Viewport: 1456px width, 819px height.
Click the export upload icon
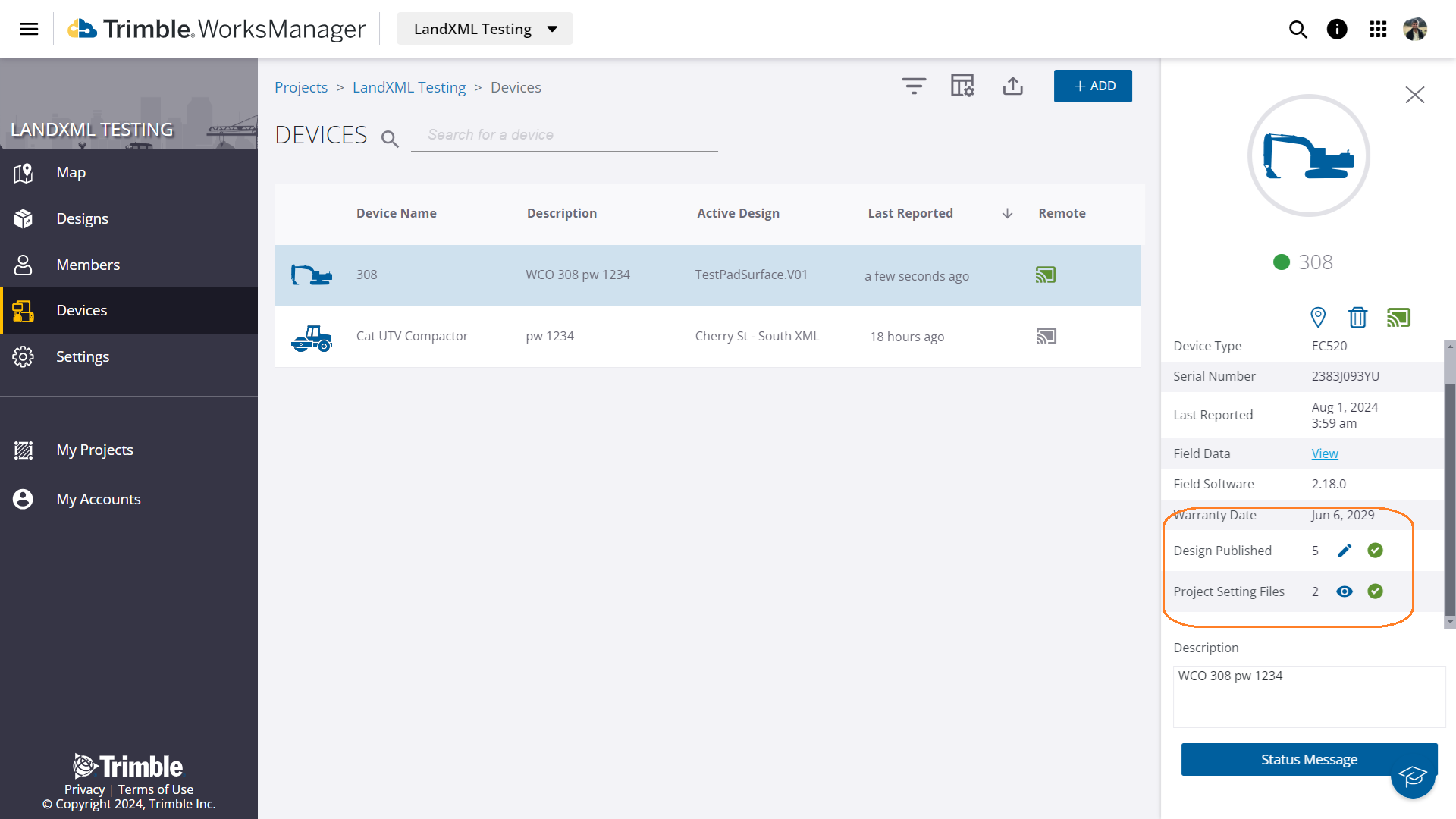click(1012, 86)
